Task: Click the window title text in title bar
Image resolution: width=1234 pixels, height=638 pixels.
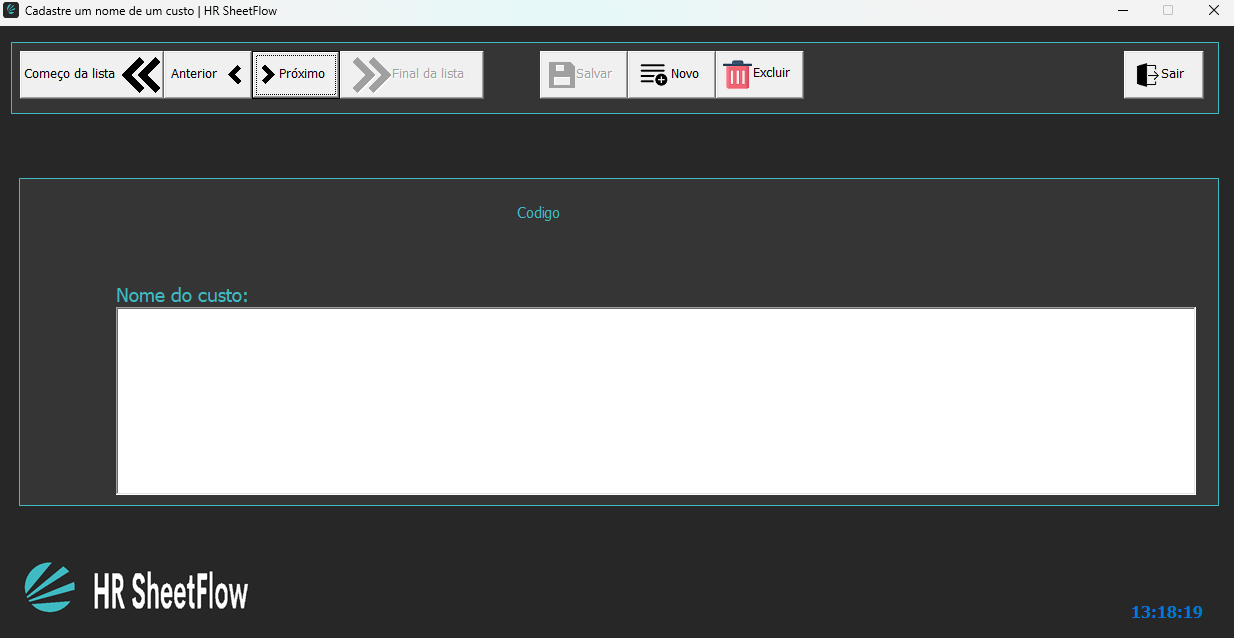Action: click(150, 11)
